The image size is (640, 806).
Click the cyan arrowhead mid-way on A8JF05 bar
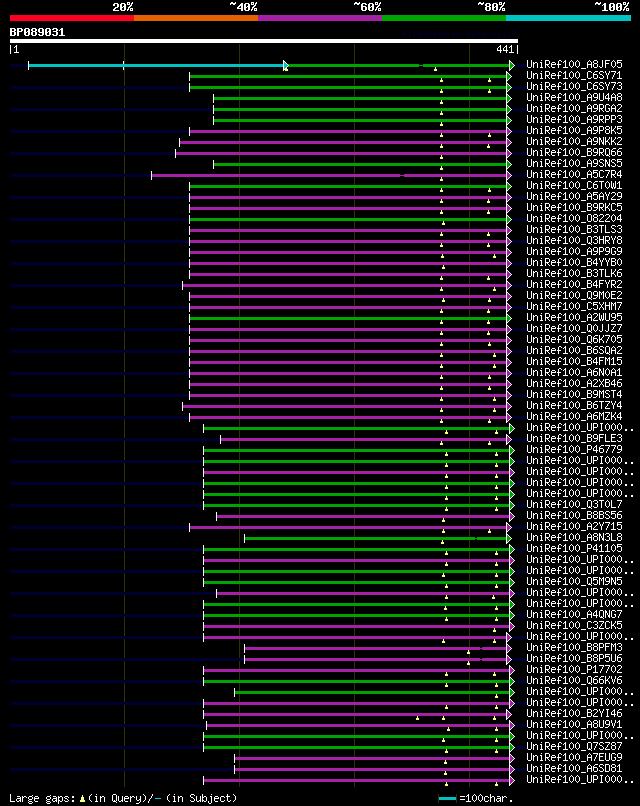point(286,65)
